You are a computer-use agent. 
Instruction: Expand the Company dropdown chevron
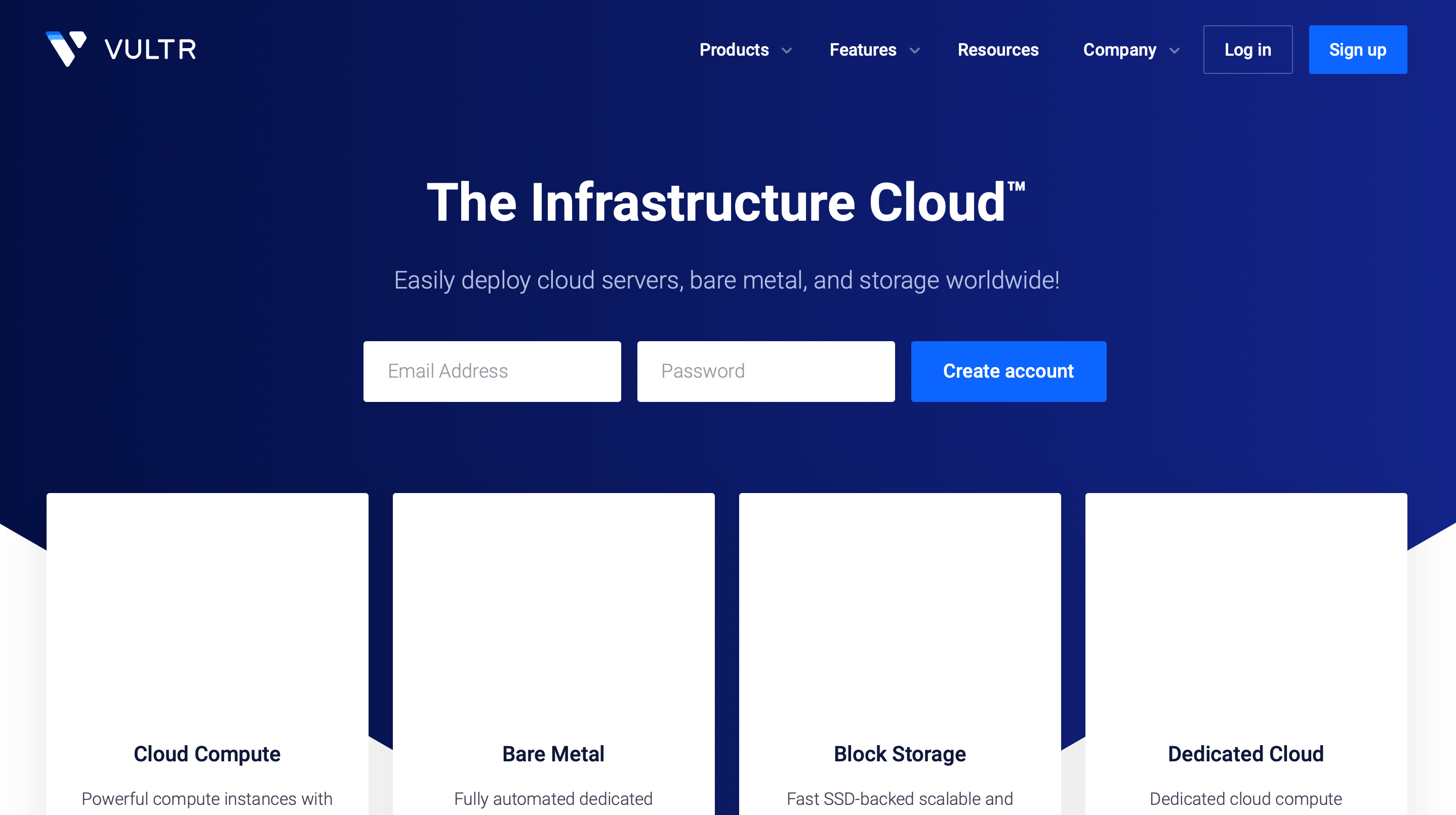(1174, 51)
